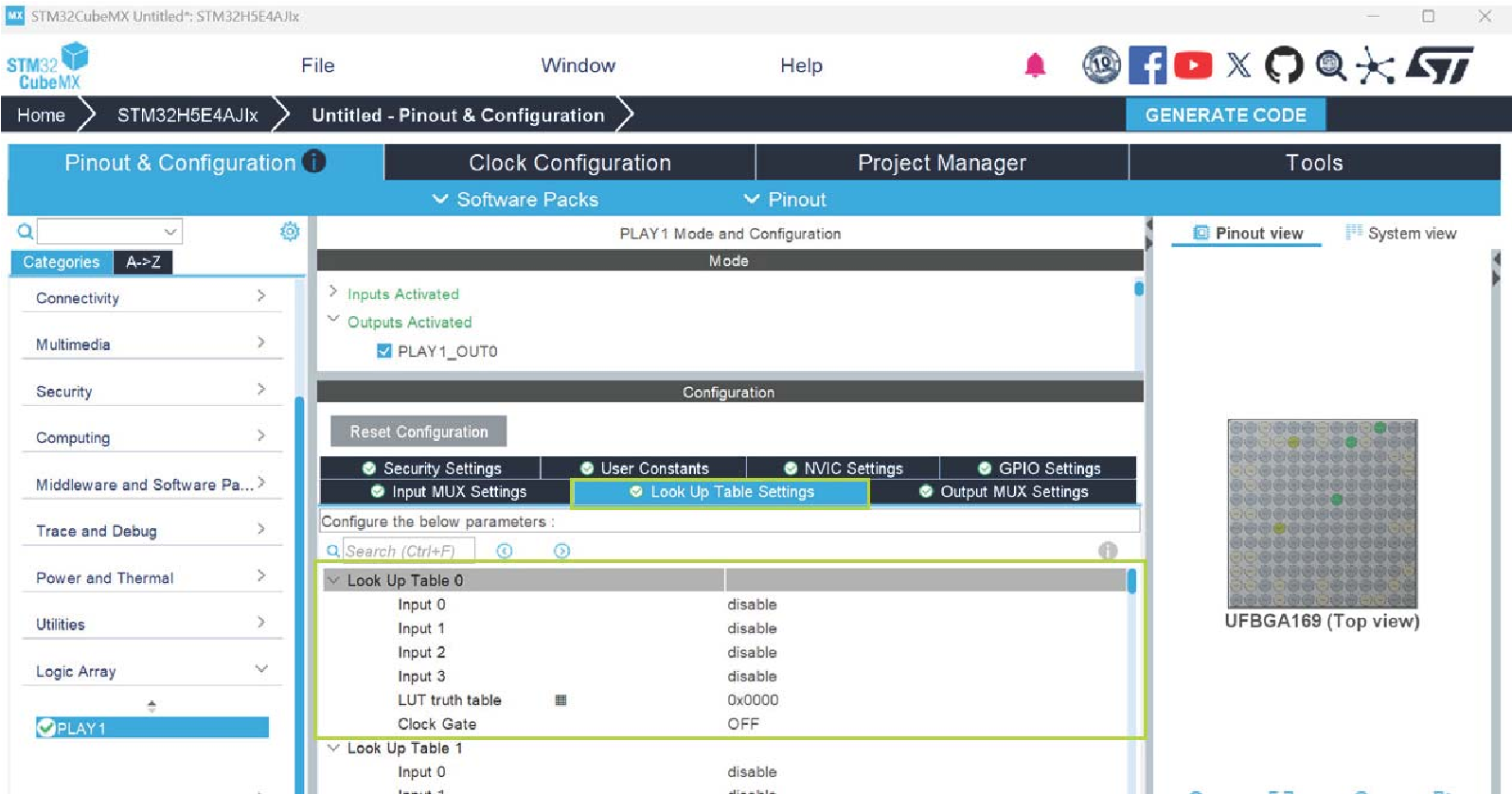
Task: Open the YouTube icon link
Action: tap(1193, 65)
